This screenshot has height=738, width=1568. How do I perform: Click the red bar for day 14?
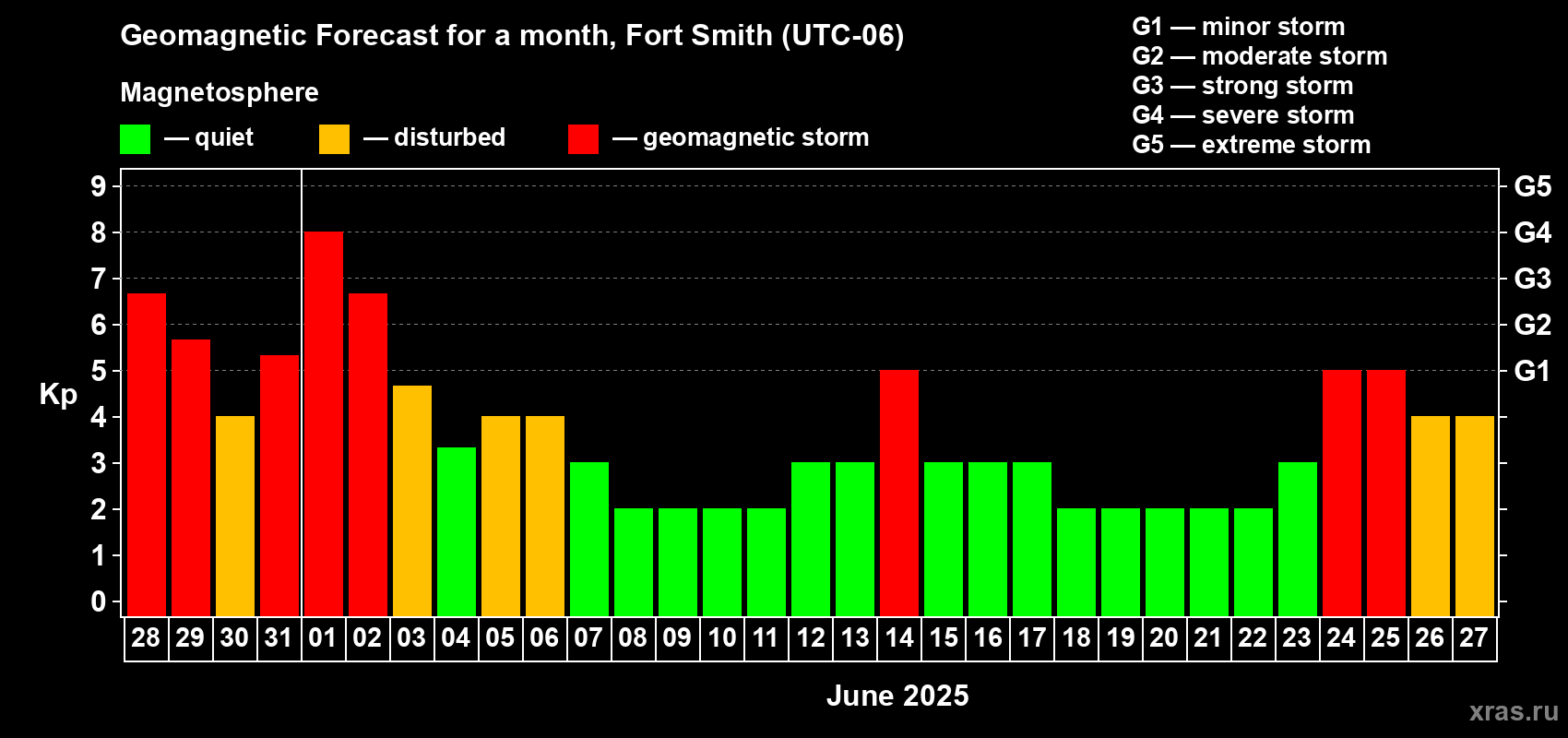[x=899, y=494]
